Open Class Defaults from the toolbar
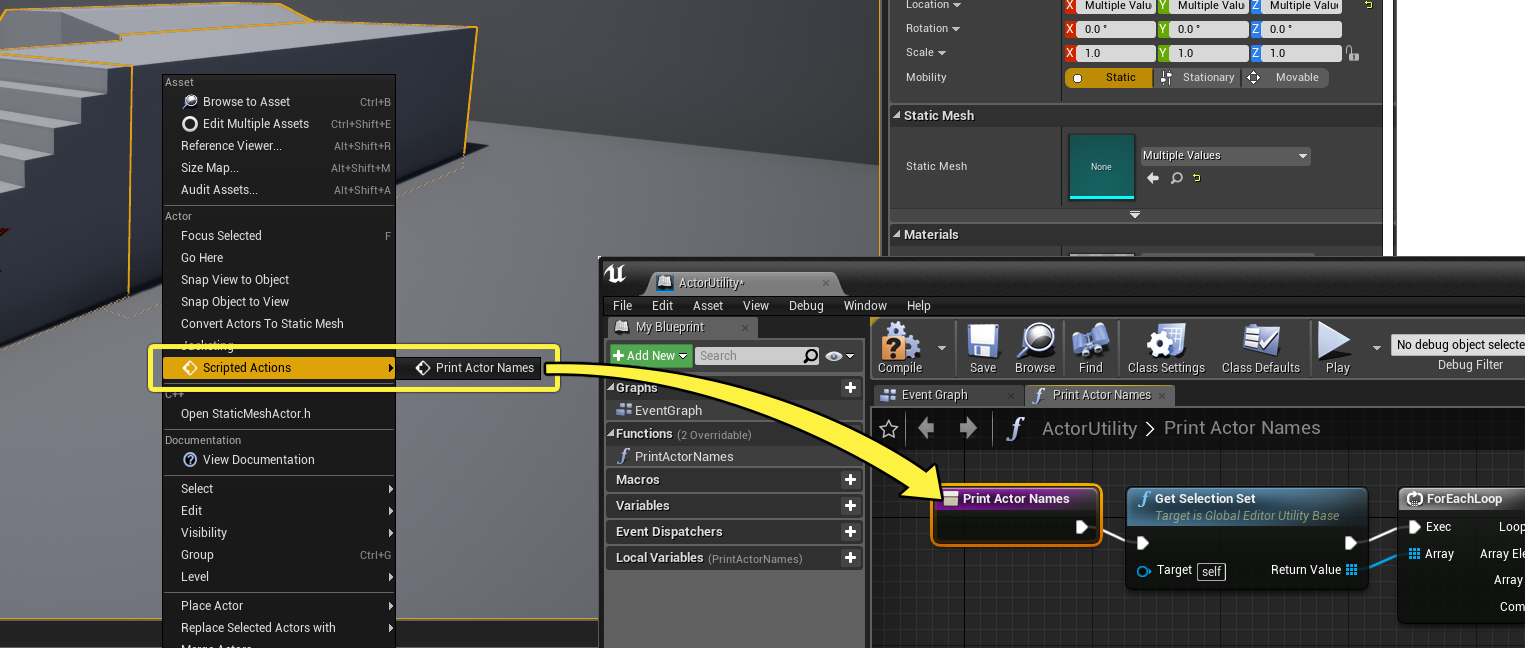 [1260, 347]
